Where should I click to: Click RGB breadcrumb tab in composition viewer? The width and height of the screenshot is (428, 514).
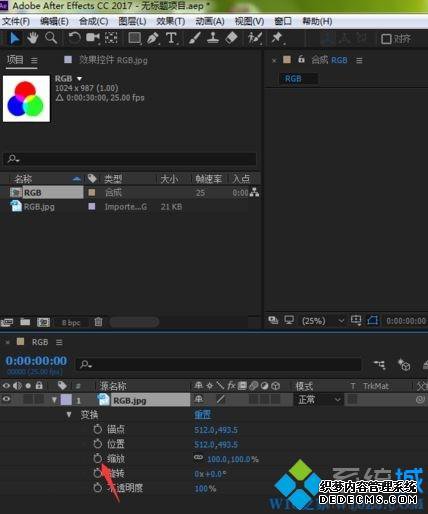[x=293, y=79]
